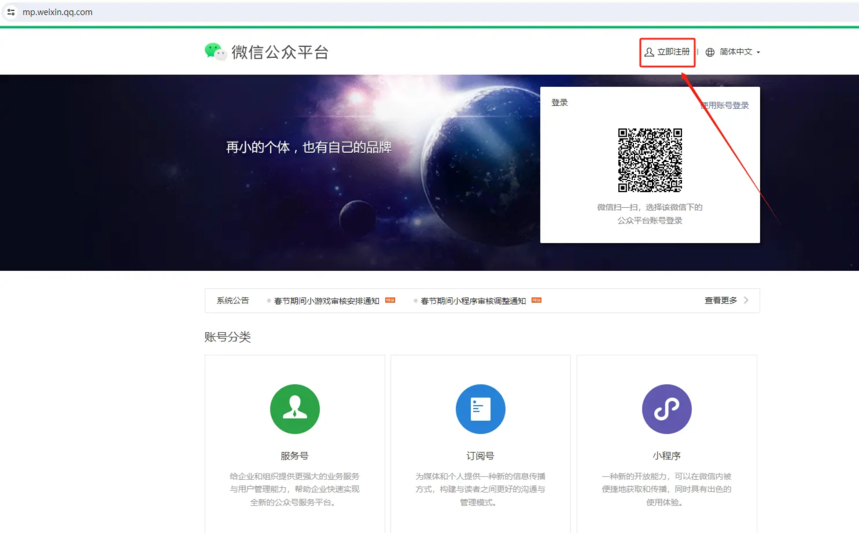Click the purple 小程序 mini program icon
Screen dimensions: 859x533
[x=667, y=409]
